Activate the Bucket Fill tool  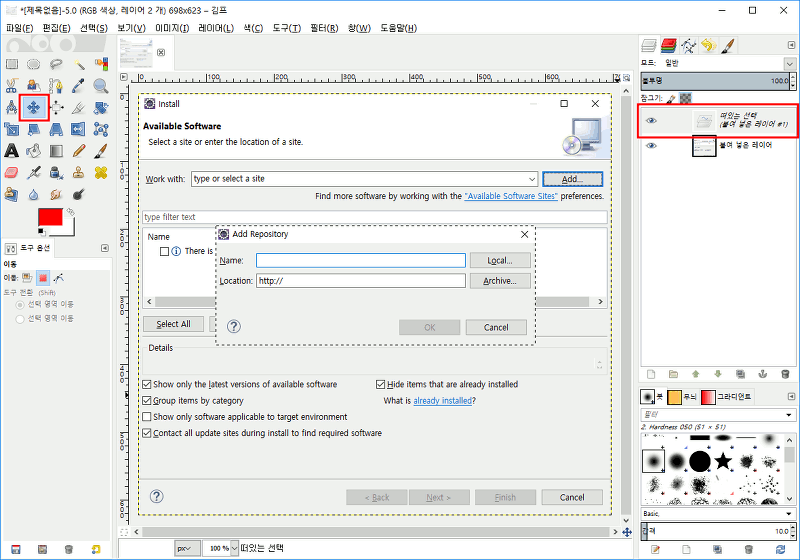pos(34,151)
